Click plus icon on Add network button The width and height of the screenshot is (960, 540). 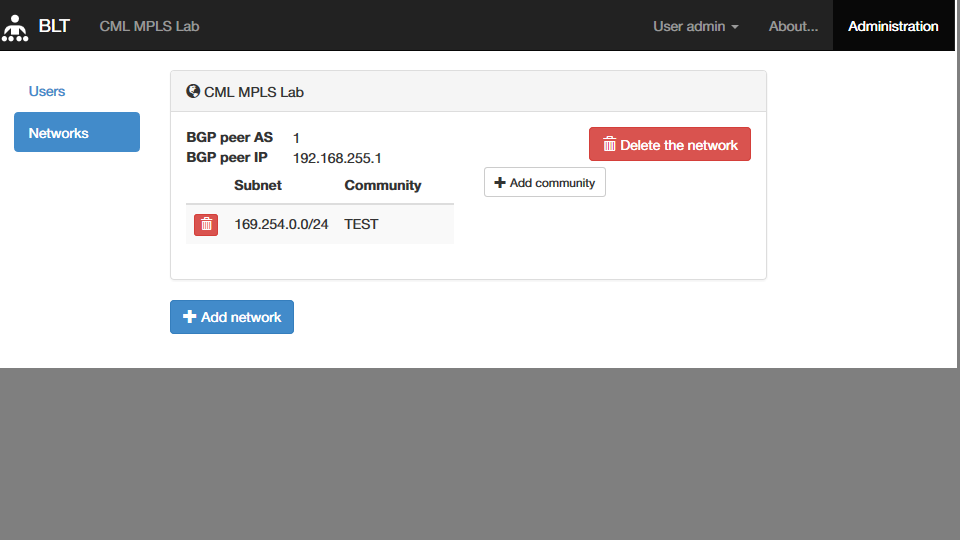189,317
